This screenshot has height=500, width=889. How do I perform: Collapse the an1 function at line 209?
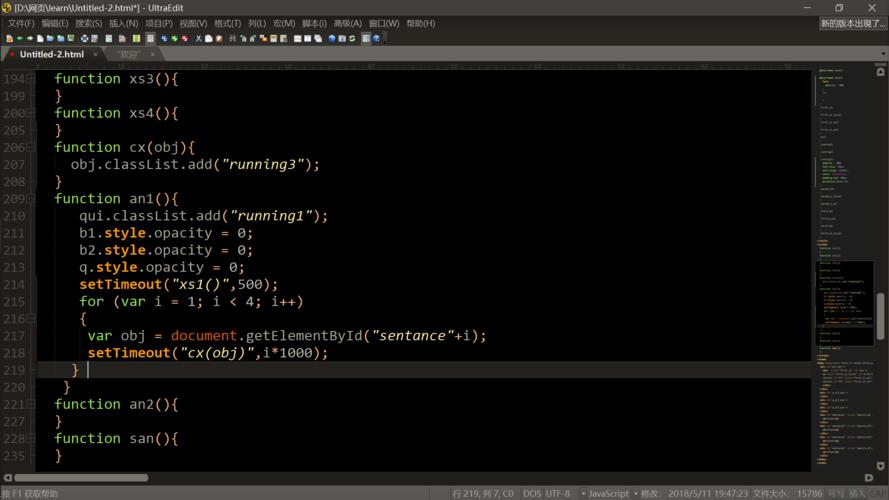[31, 199]
